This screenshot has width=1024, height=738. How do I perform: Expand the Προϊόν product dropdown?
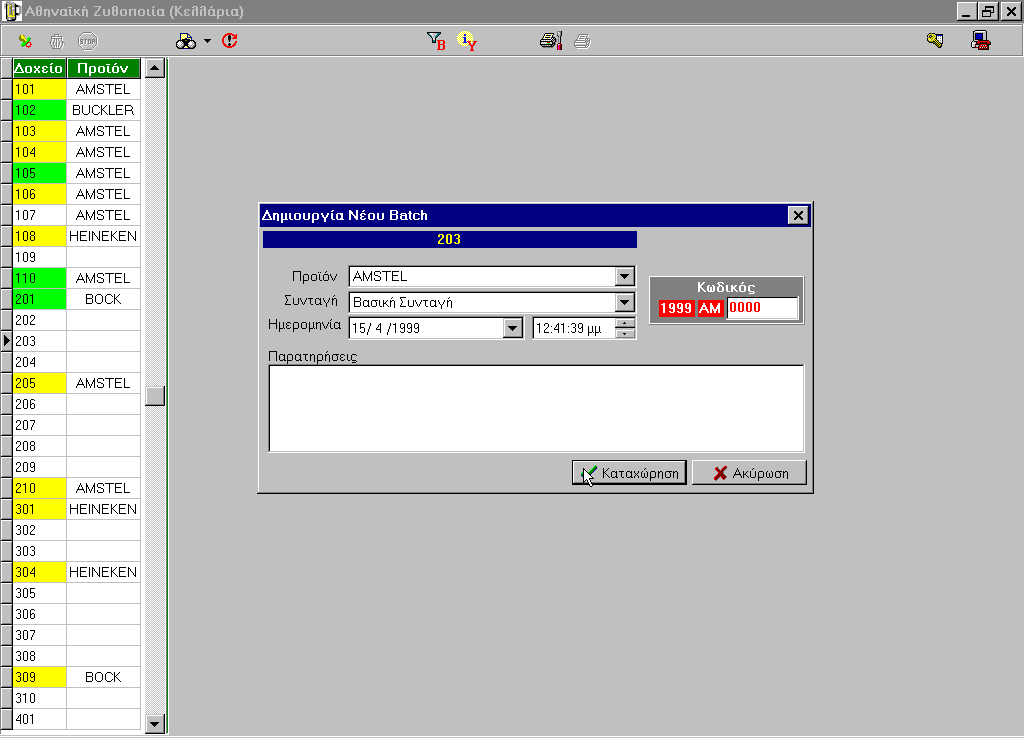625,277
